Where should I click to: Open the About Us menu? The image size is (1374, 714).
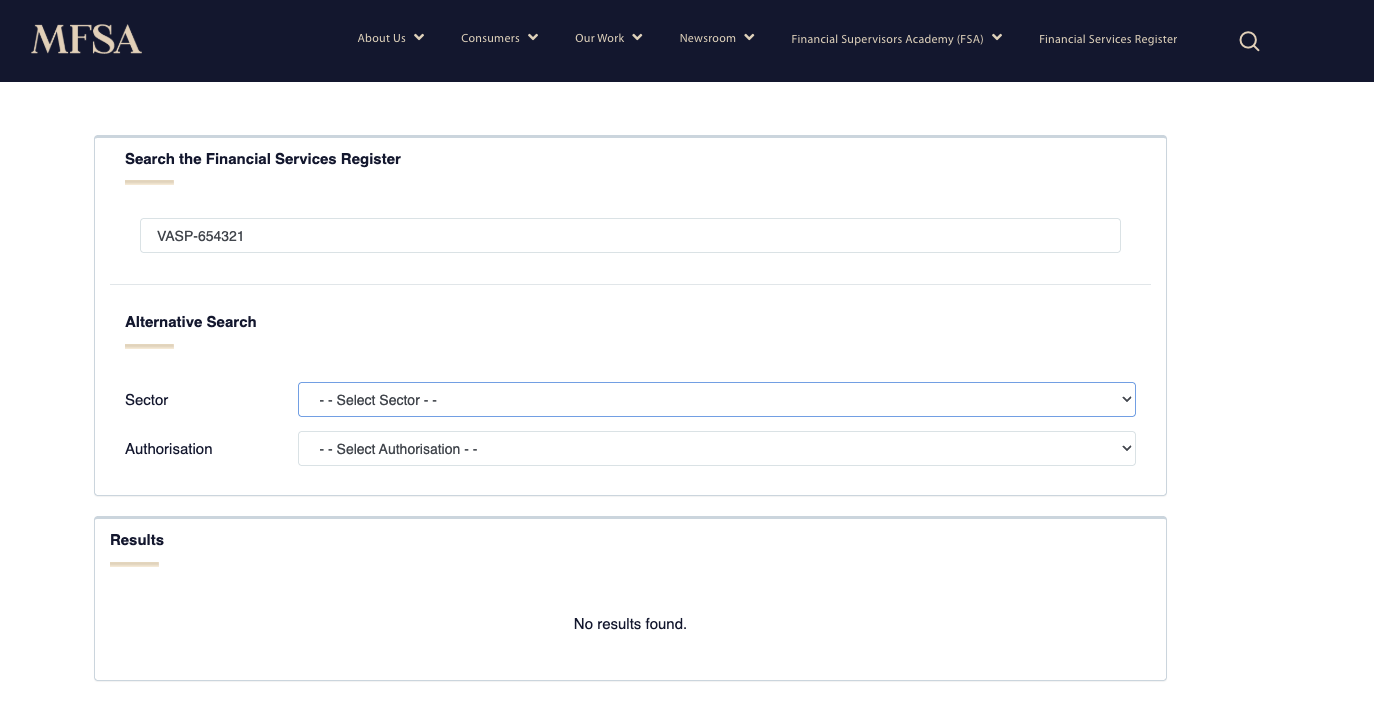click(x=382, y=39)
